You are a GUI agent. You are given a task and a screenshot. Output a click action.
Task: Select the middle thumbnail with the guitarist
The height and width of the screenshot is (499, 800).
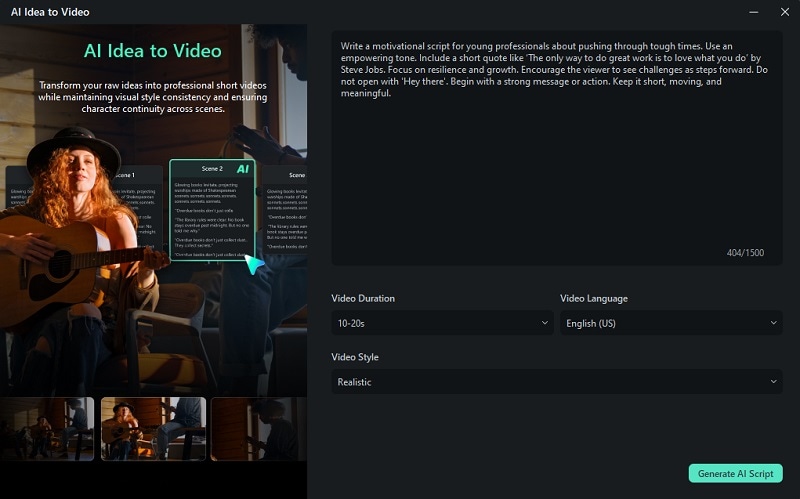[x=154, y=429]
